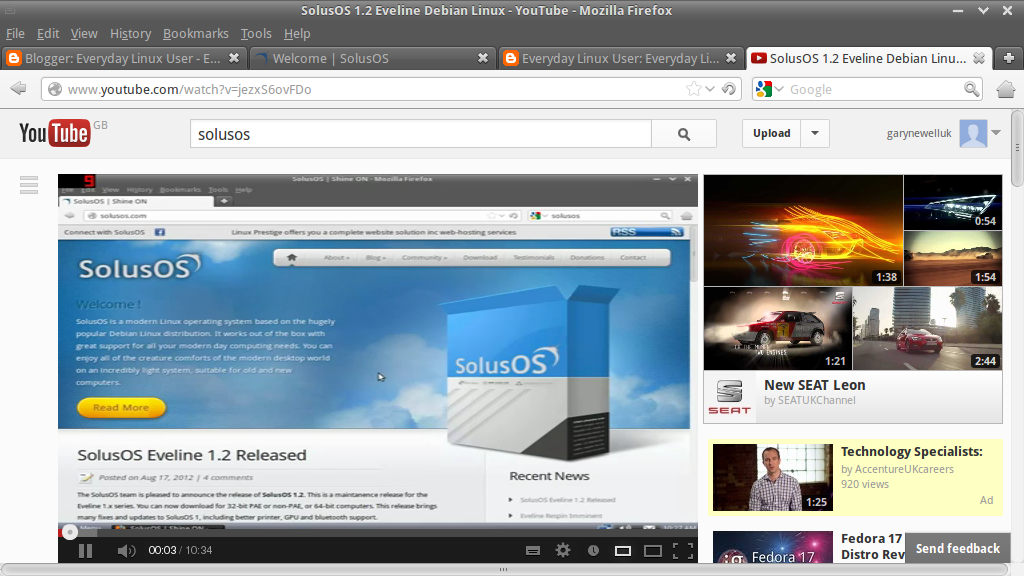Screen dimensions: 1024x576
Task: Click the page vertical scrollbar
Action: click(1017, 148)
